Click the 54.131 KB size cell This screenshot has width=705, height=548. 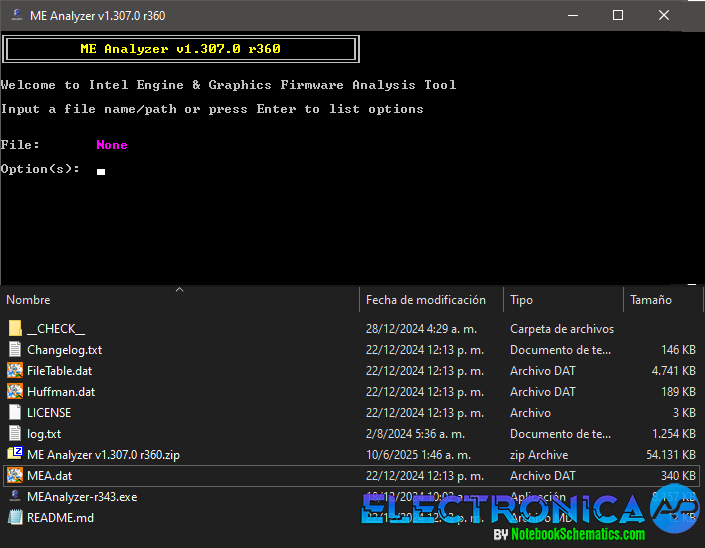click(671, 455)
